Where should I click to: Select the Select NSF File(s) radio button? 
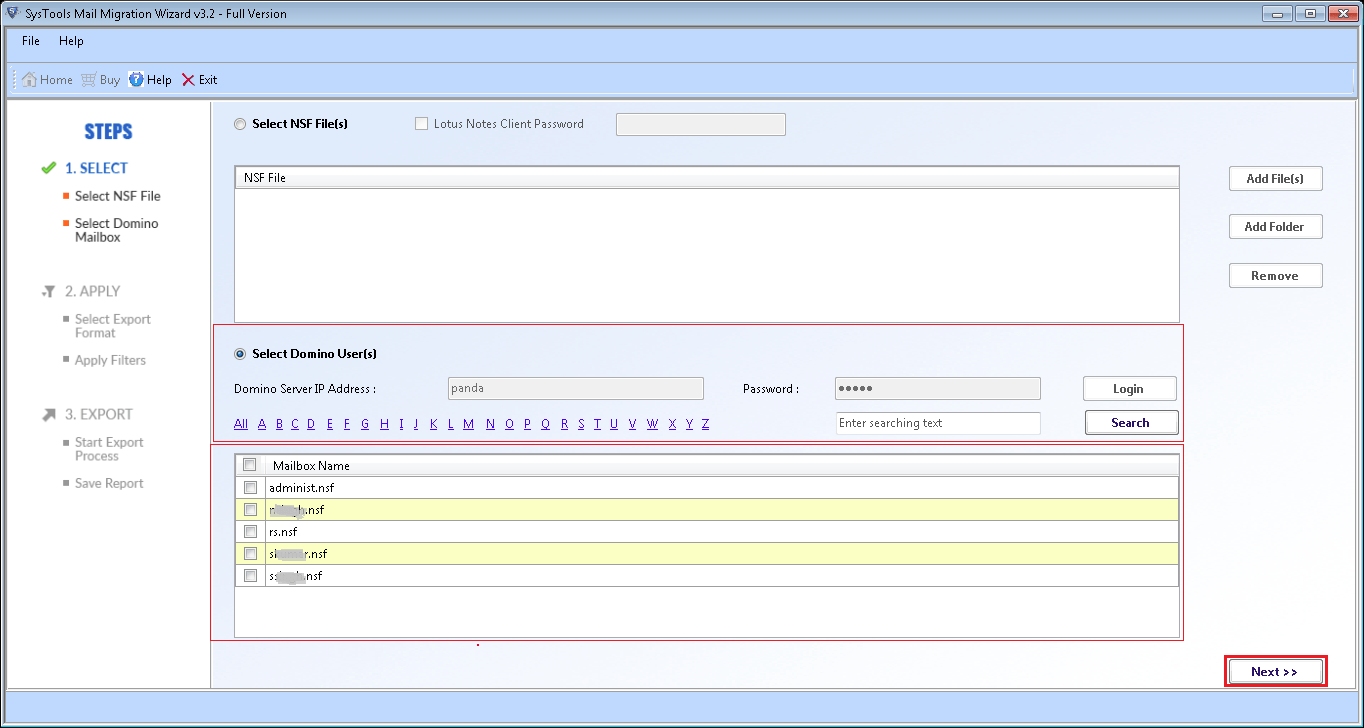coord(239,124)
